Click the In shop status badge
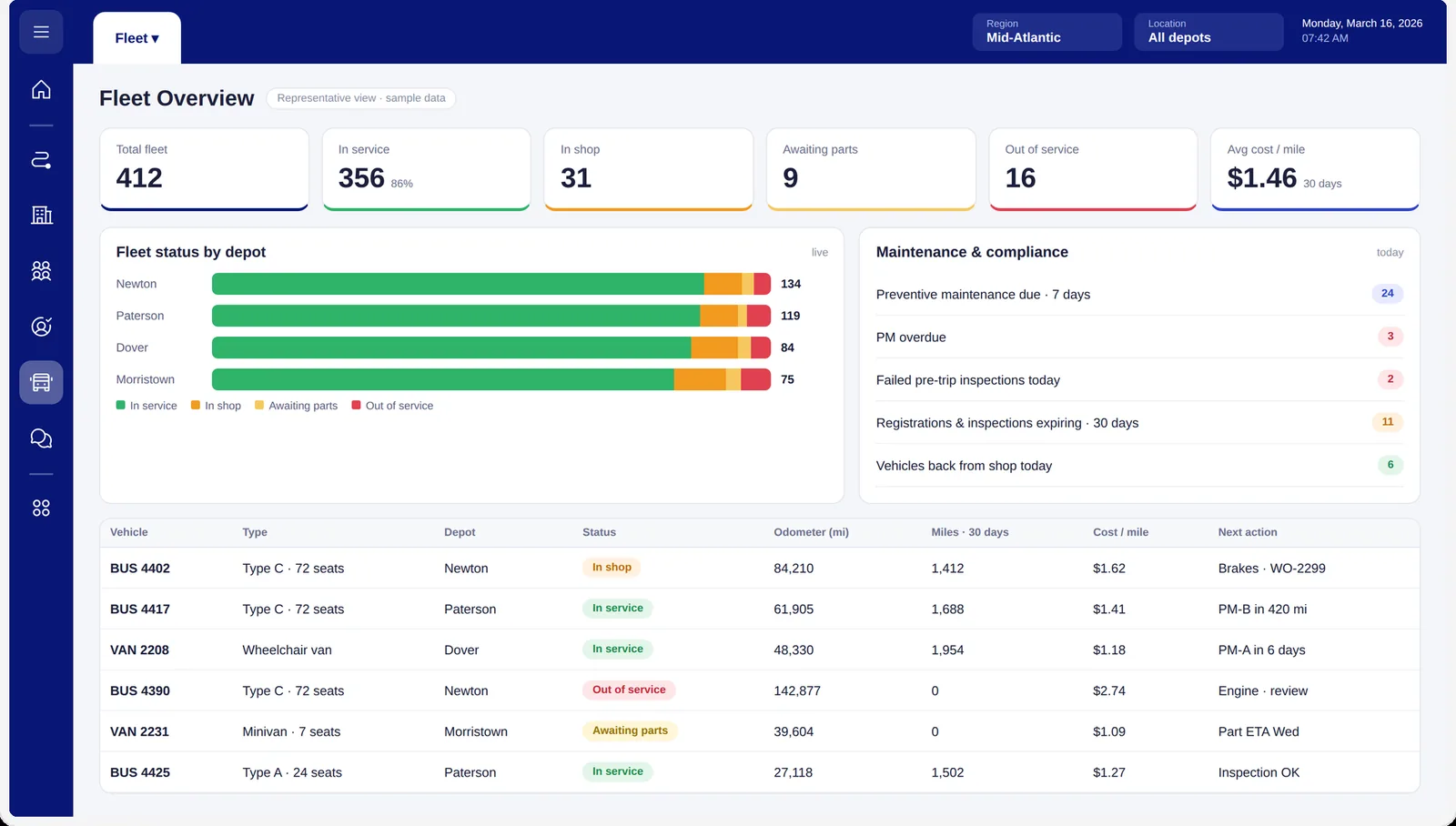Screen dimensions: 1456x826 [612, 567]
